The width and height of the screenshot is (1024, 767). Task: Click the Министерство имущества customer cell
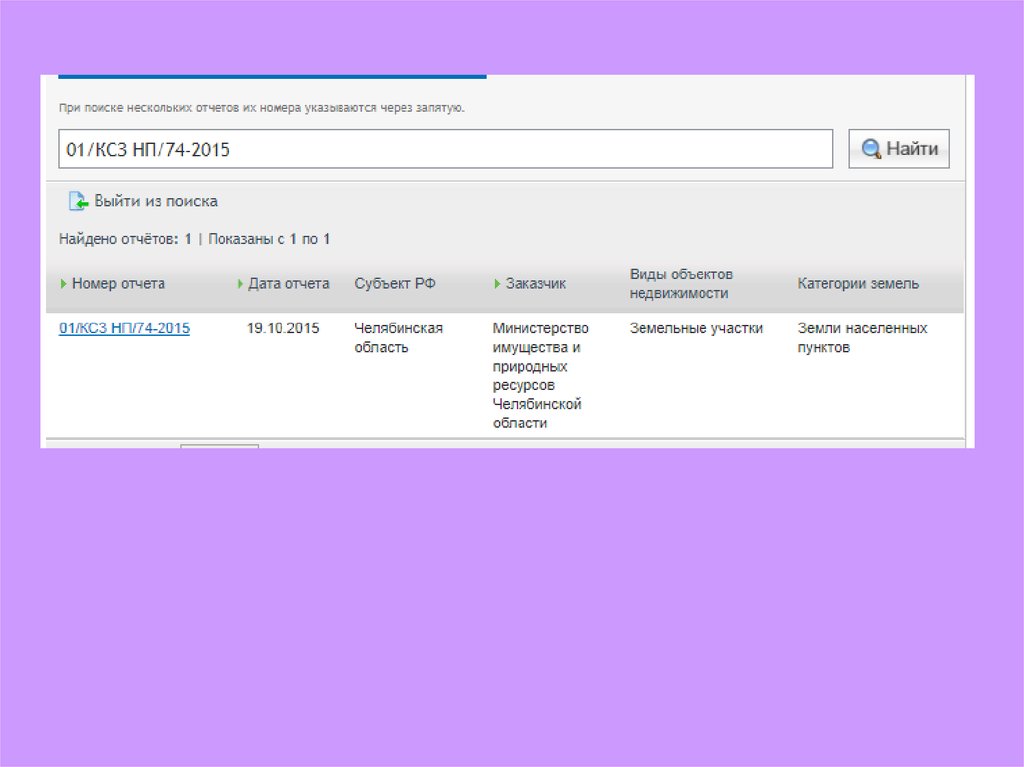(x=540, y=375)
